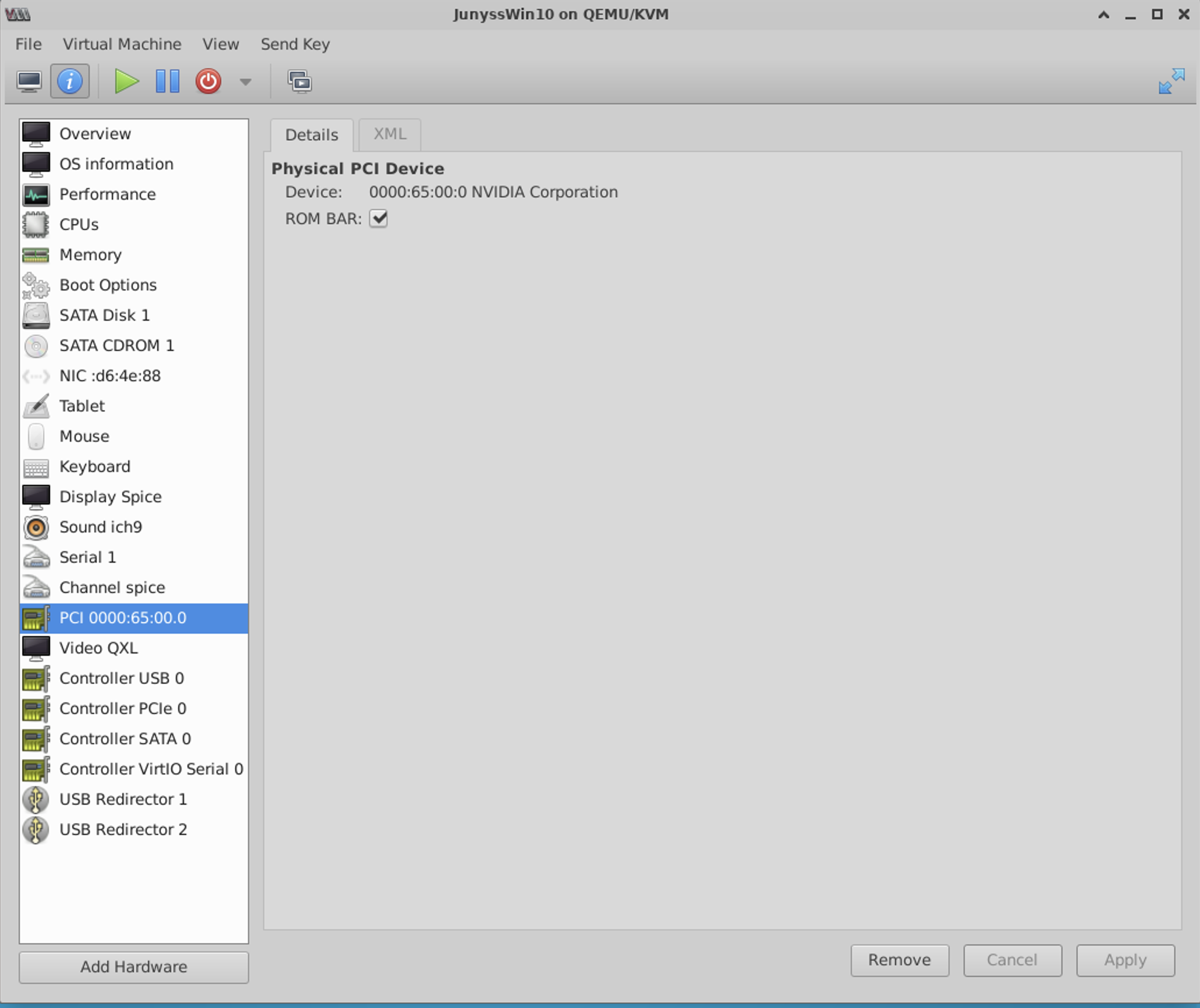The width and height of the screenshot is (1200, 1008).
Task: Click the red shutdown power icon
Action: tap(208, 81)
